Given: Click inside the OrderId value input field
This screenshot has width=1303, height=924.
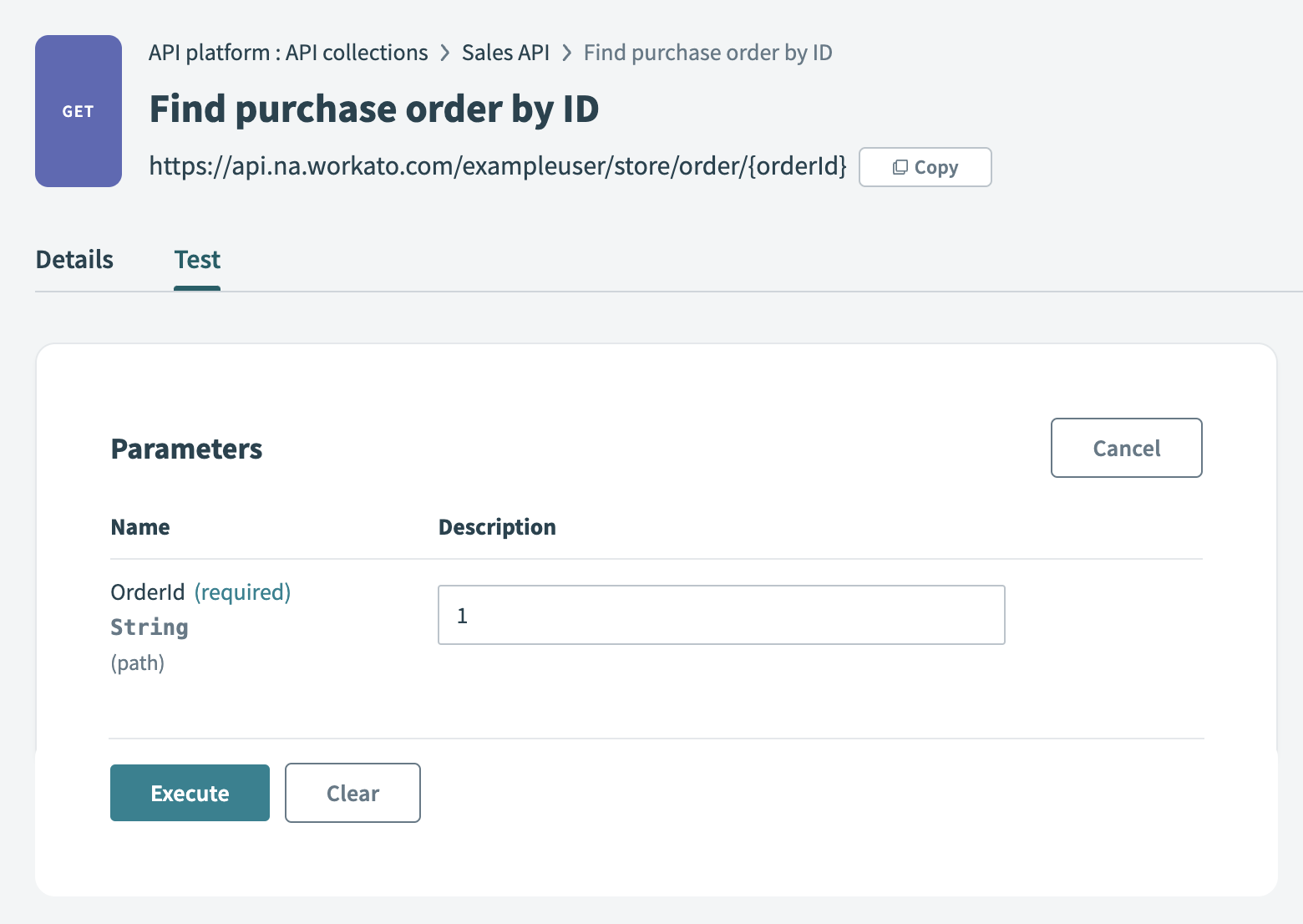Looking at the screenshot, I should pyautogui.click(x=721, y=615).
